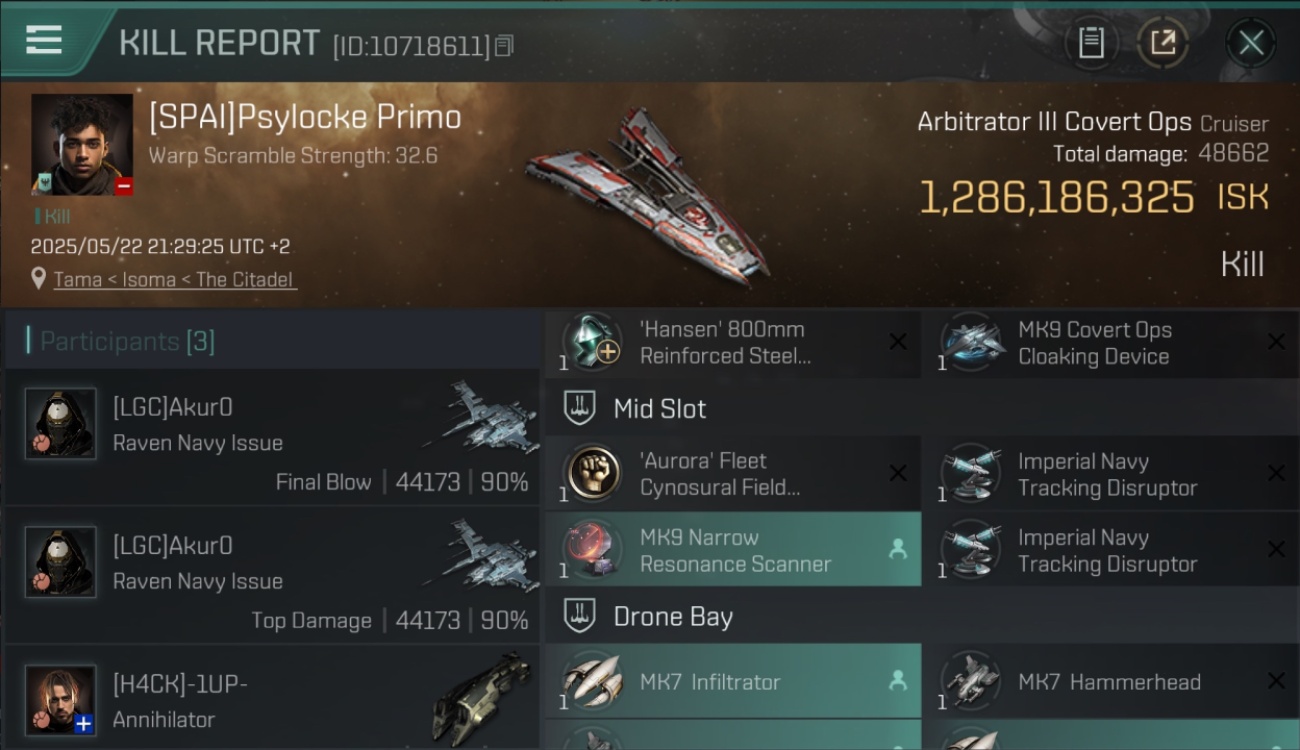This screenshot has height=750, width=1300.
Task: Open the clipboard notes icon in header
Action: point(1091,43)
